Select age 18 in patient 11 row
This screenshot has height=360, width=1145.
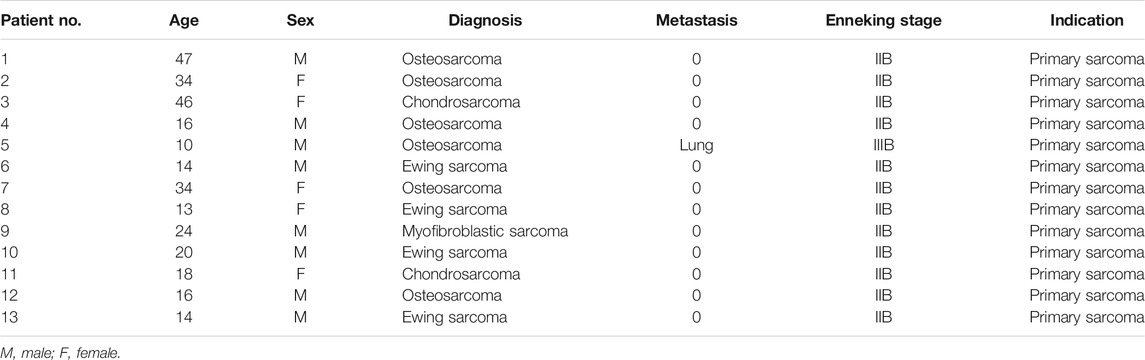[182, 275]
